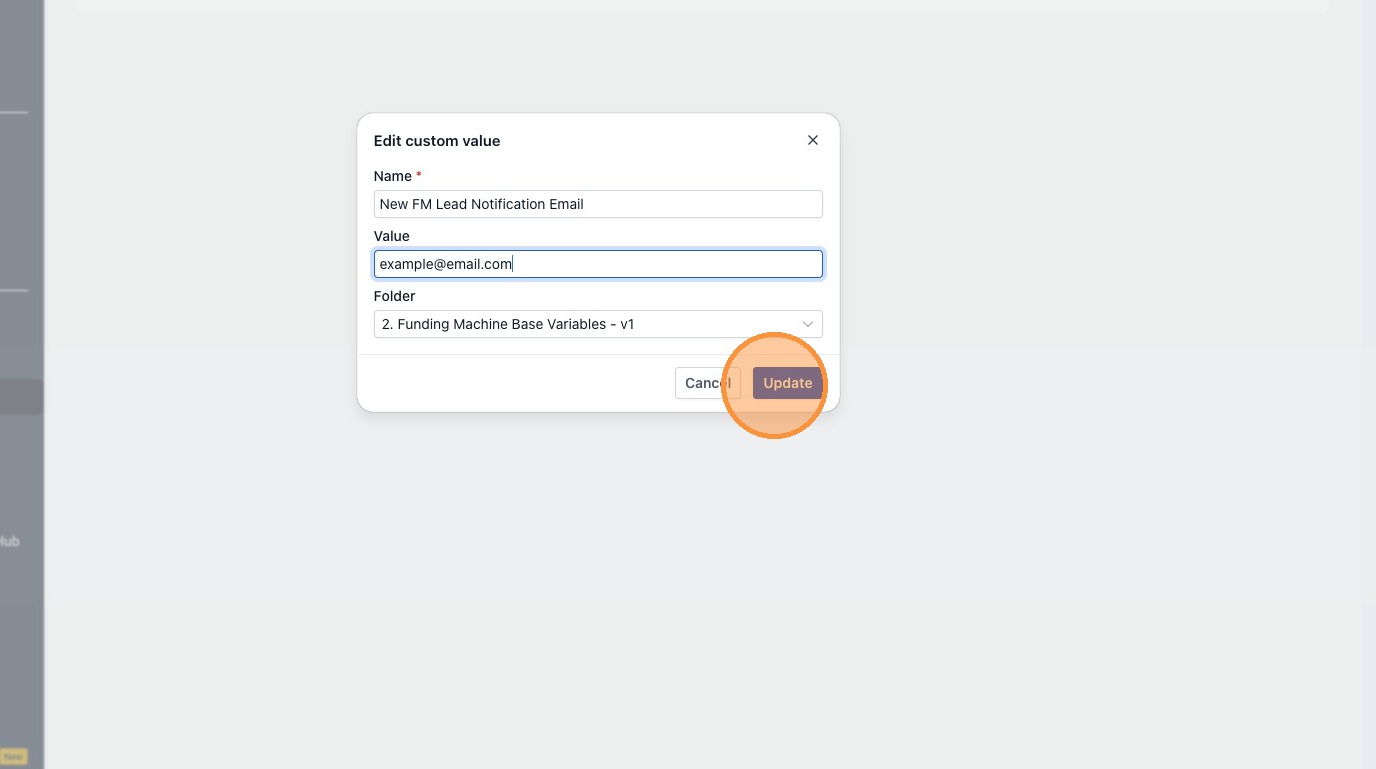Viewport: 1376px width, 769px height.
Task: Open the Folder dropdown
Action: [598, 324]
